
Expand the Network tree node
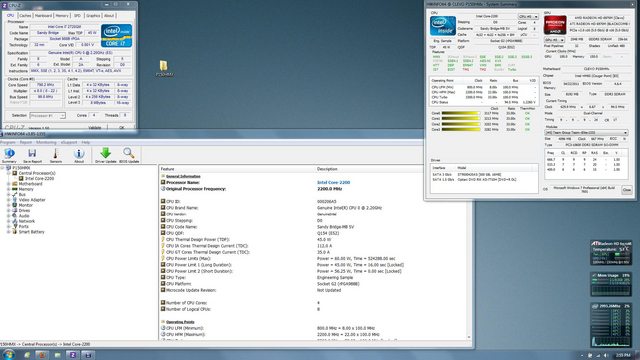9,221
